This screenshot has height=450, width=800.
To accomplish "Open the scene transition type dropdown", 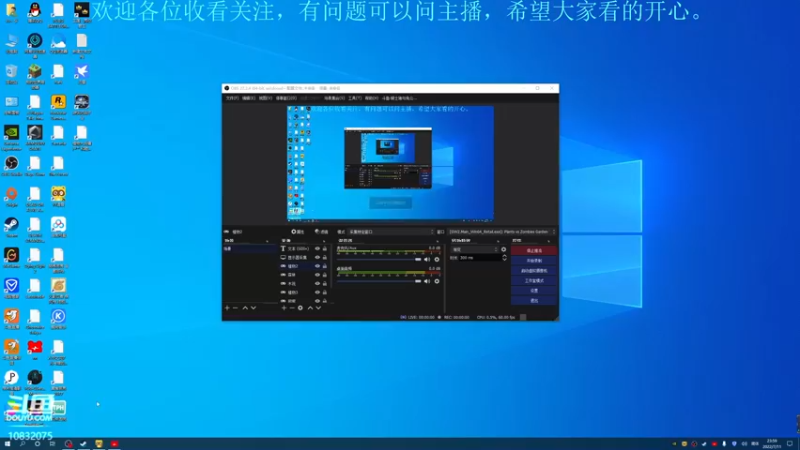I will point(474,249).
